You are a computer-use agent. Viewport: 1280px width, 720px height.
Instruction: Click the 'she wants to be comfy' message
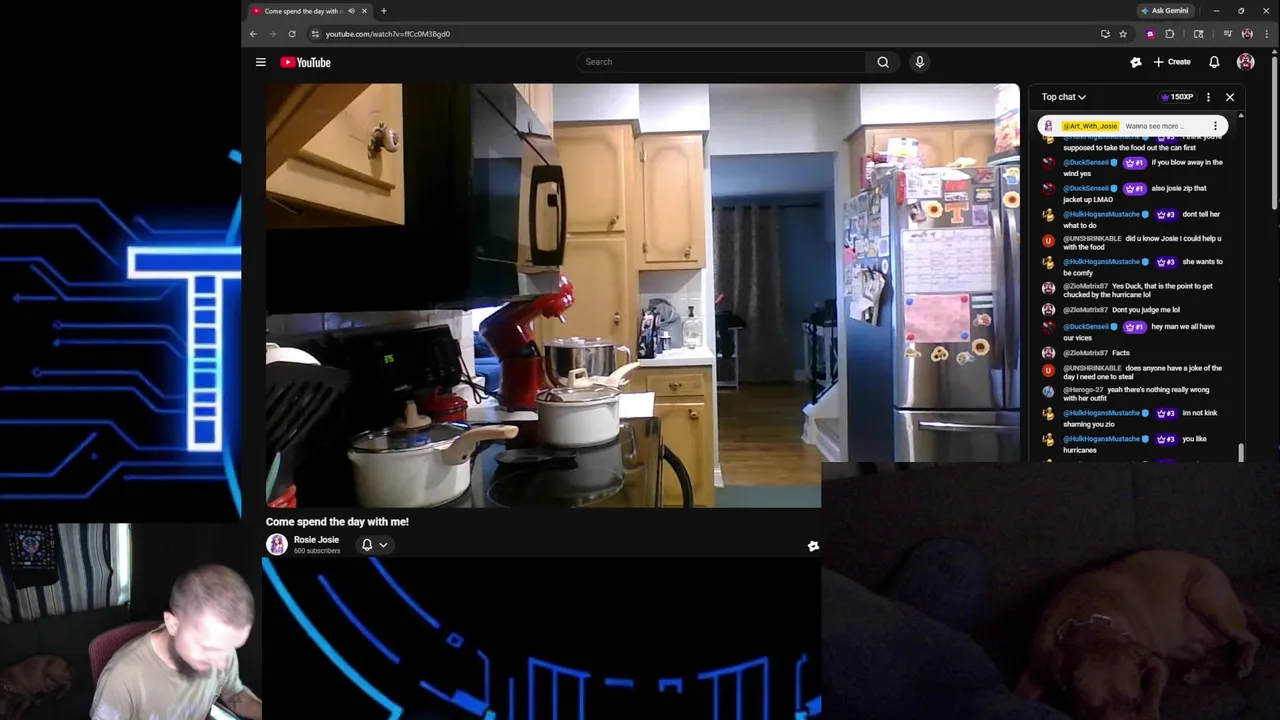1134,267
